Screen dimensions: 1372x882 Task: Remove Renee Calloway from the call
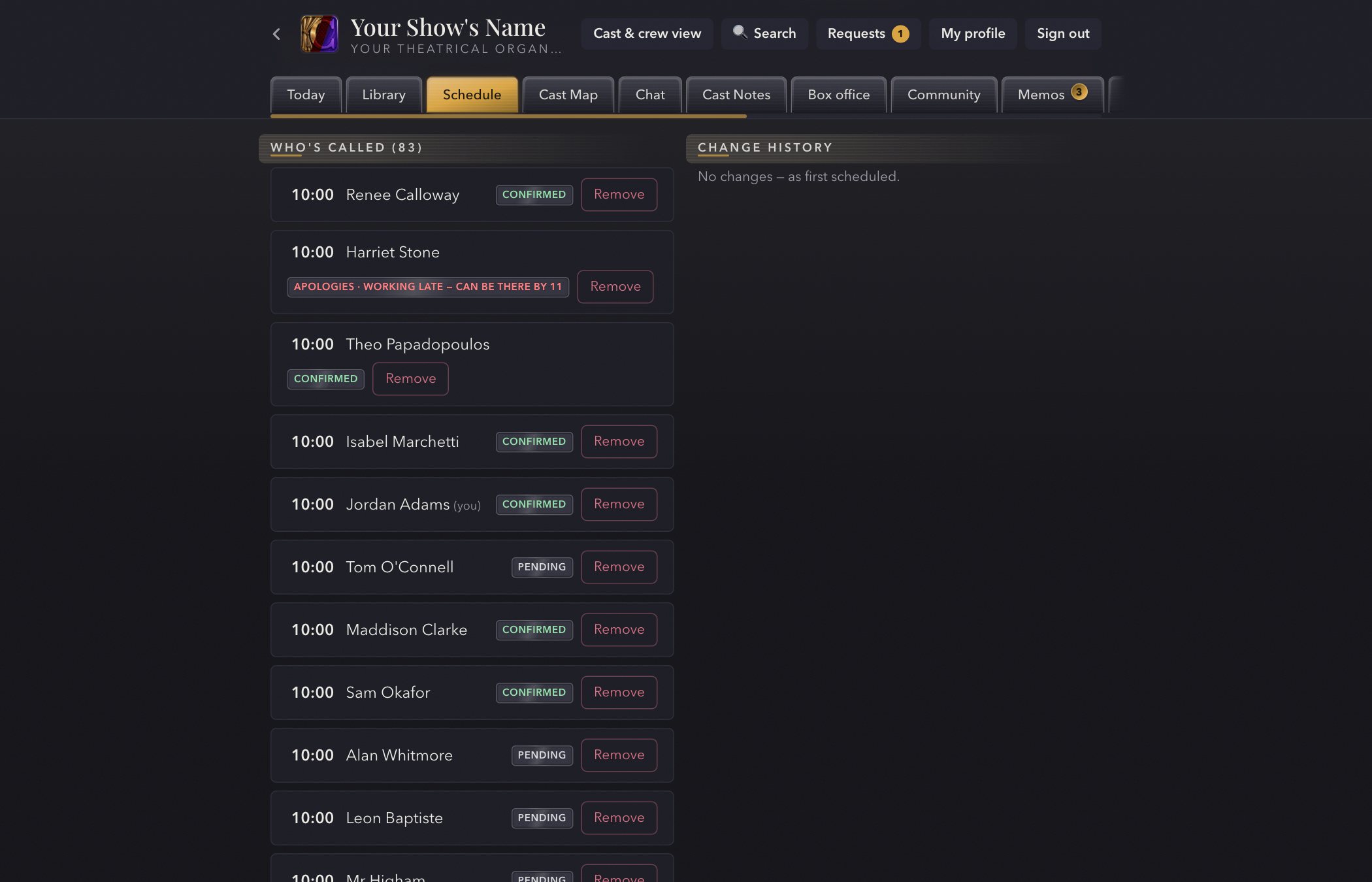619,195
